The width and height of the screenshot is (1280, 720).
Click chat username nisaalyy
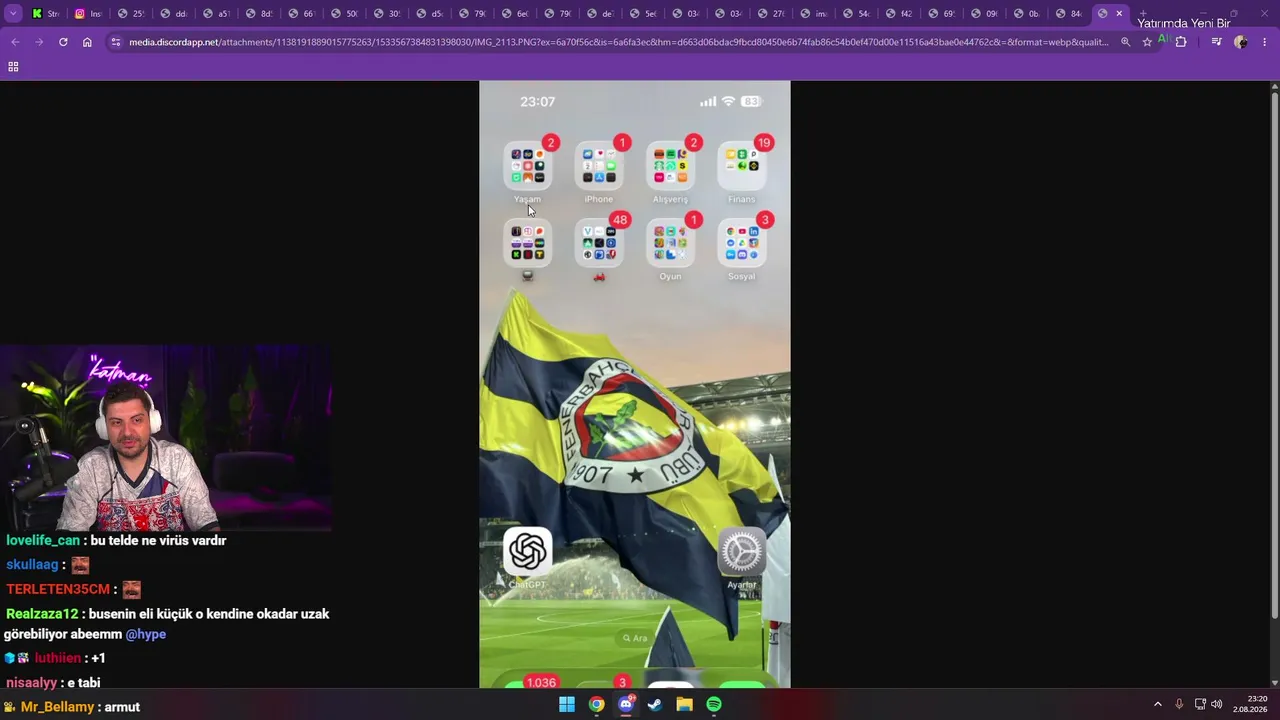pos(31,683)
